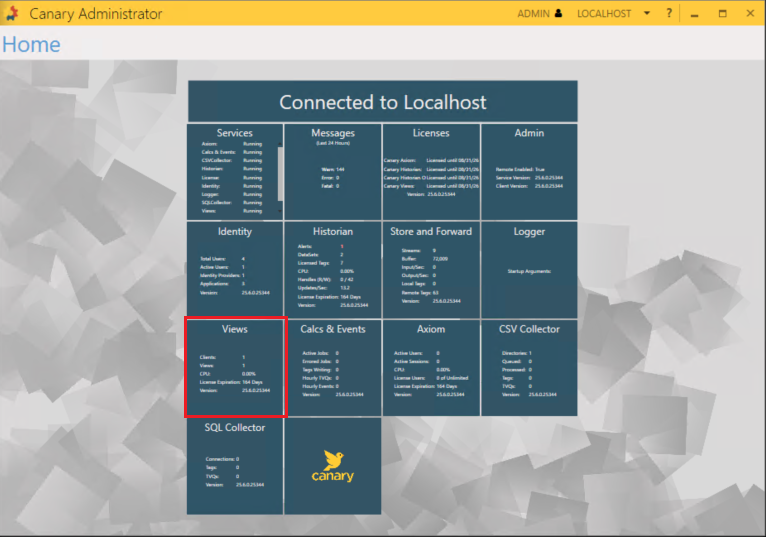Screen dimensions: 766x537
Task: Select the CSVCollector Running service row
Action: click(232, 161)
